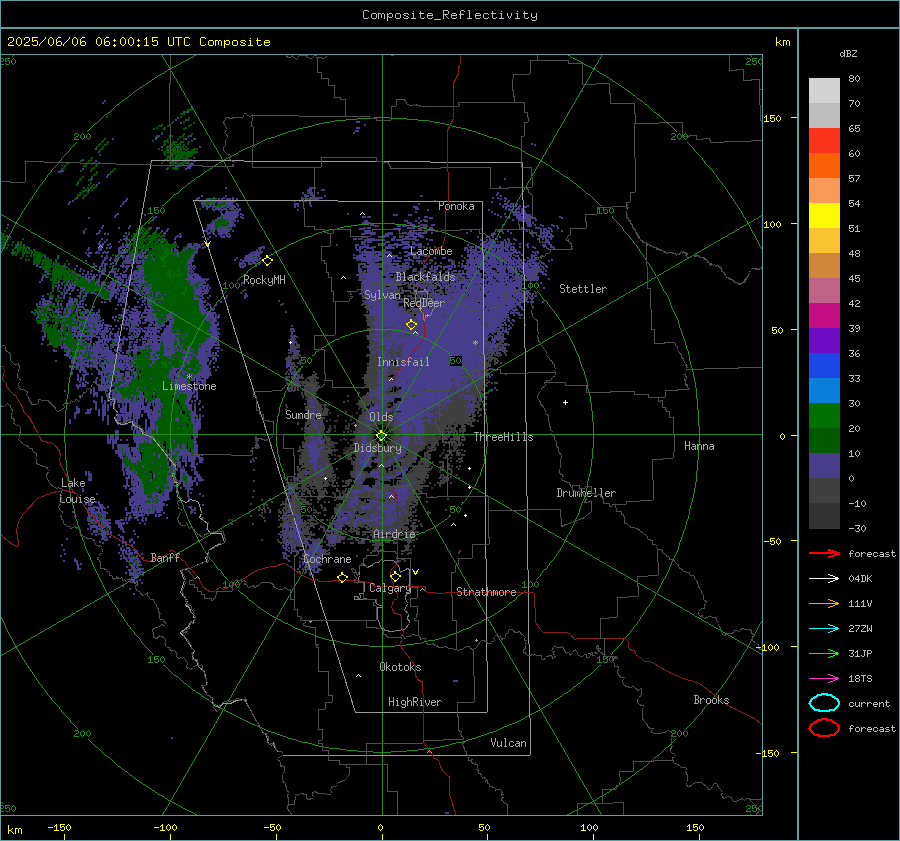Click the Lacombe label on map
The height and width of the screenshot is (841, 900).
click(431, 251)
